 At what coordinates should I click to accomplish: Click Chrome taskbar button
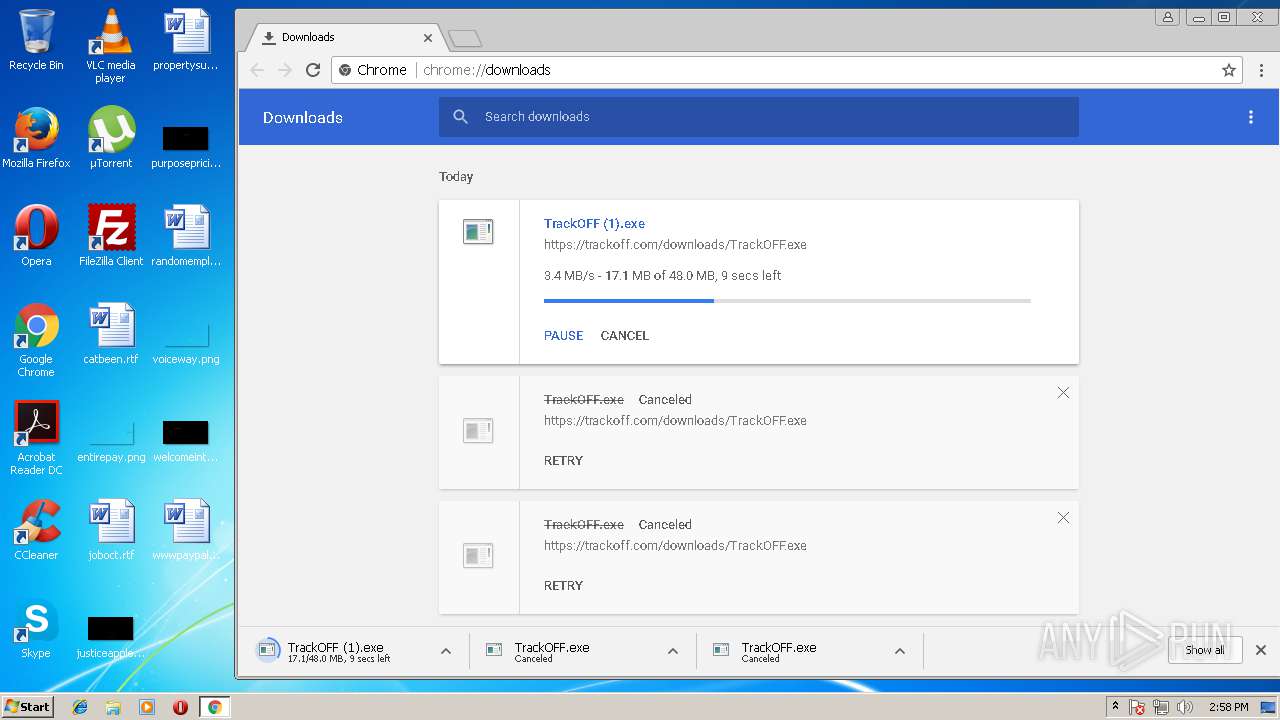(x=214, y=707)
